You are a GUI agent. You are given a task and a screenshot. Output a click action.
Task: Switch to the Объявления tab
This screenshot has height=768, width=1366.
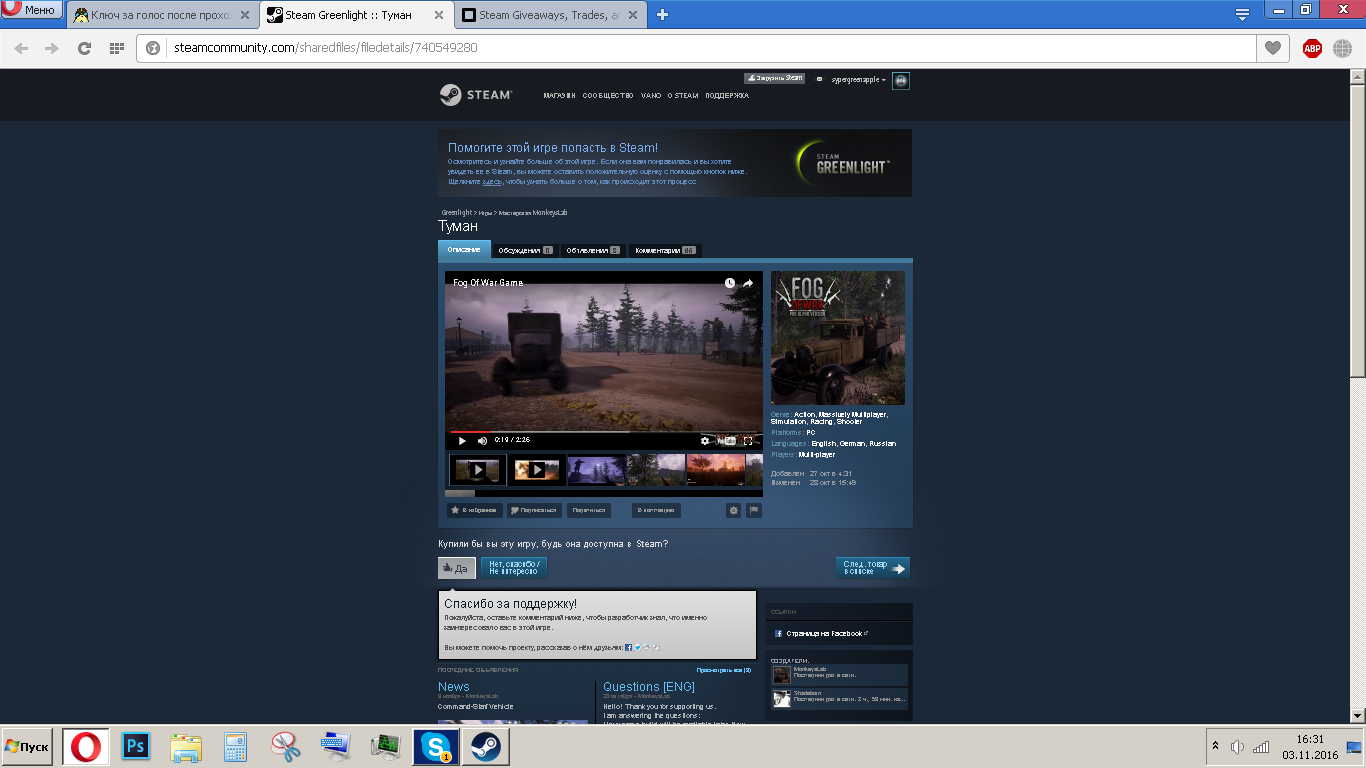[x=592, y=250]
